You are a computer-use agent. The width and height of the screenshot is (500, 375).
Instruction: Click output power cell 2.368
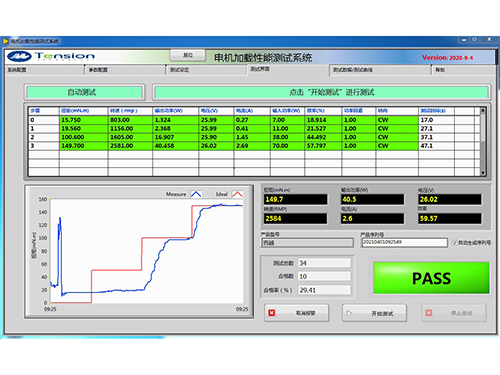(x=176, y=128)
